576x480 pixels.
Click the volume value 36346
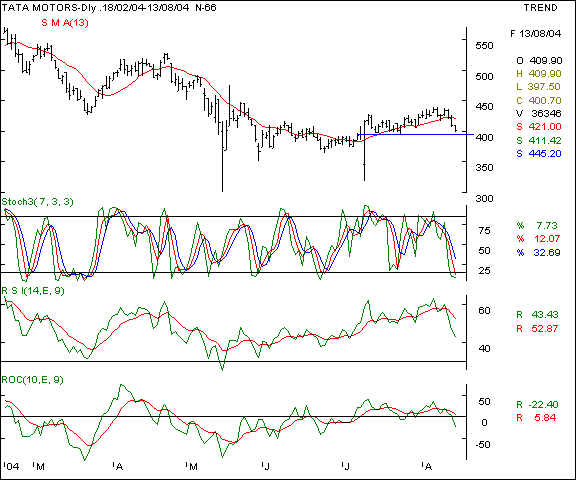546,113
